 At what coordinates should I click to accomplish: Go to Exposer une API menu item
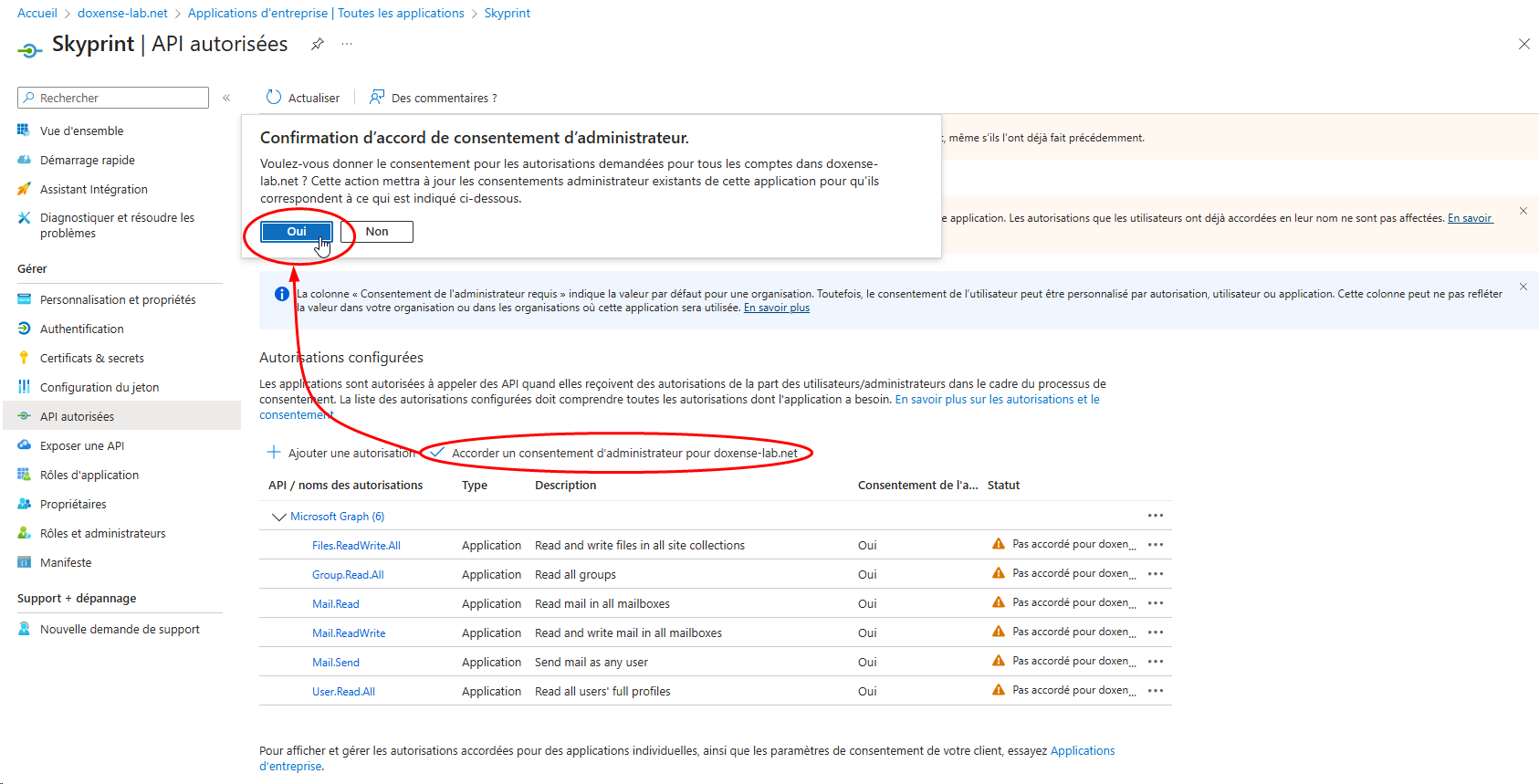[82, 445]
